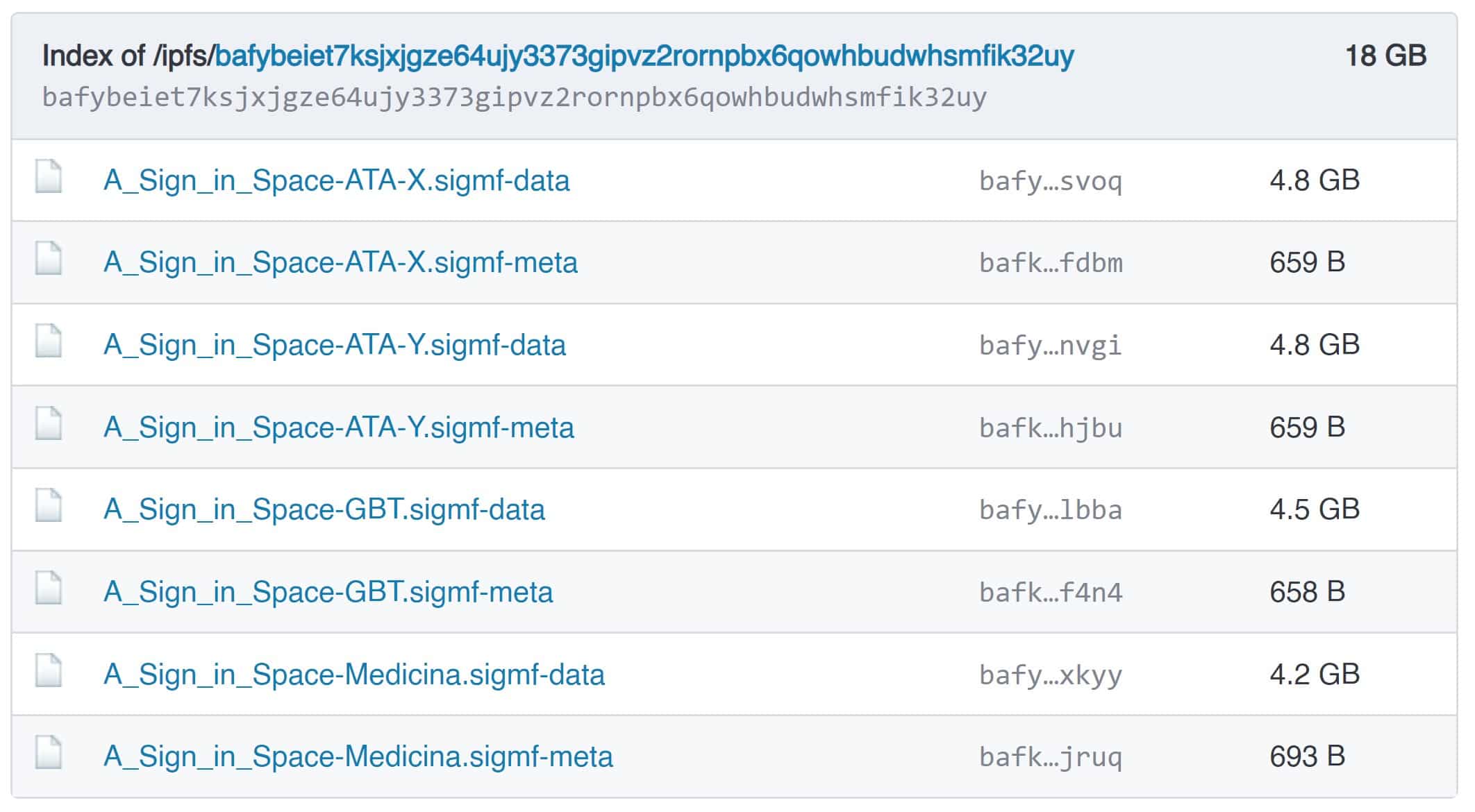This screenshot has height=812, width=1475.
Task: Open A_Sign_in_Space-ATA-Y.sigmf-data link
Action: pyautogui.click(x=335, y=345)
